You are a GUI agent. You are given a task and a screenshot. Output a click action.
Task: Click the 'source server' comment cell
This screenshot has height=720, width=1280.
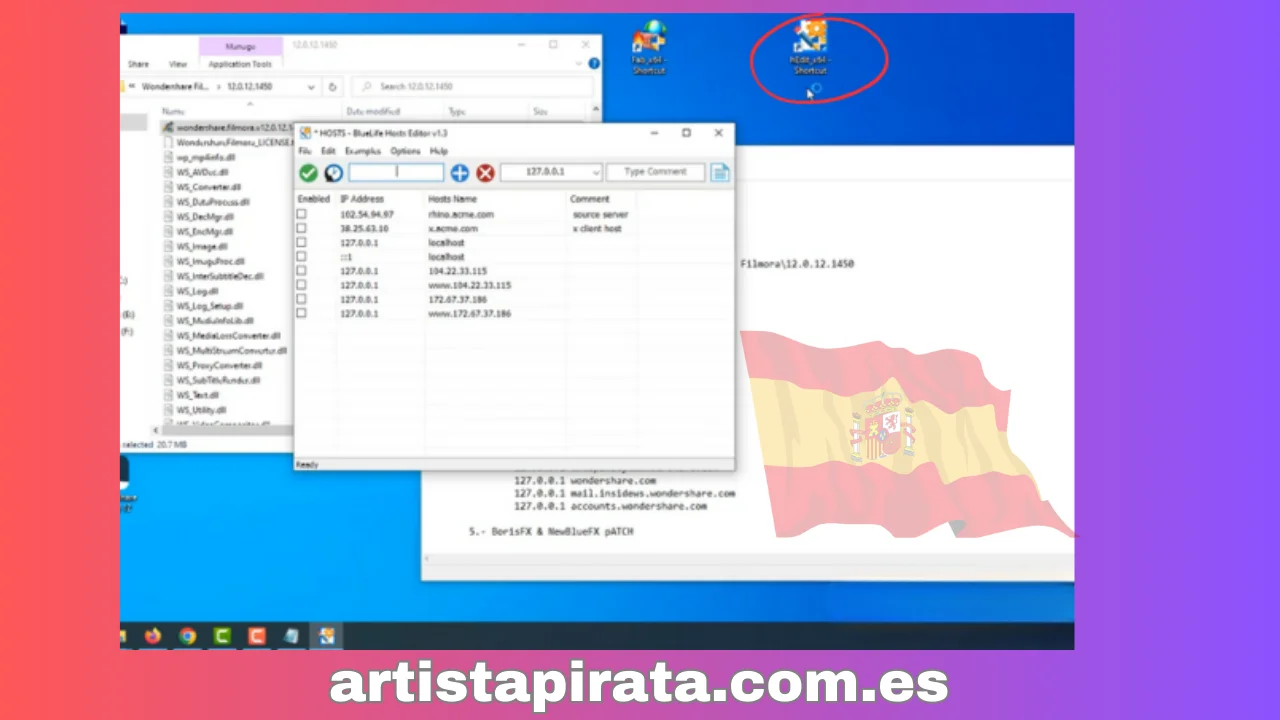[600, 214]
